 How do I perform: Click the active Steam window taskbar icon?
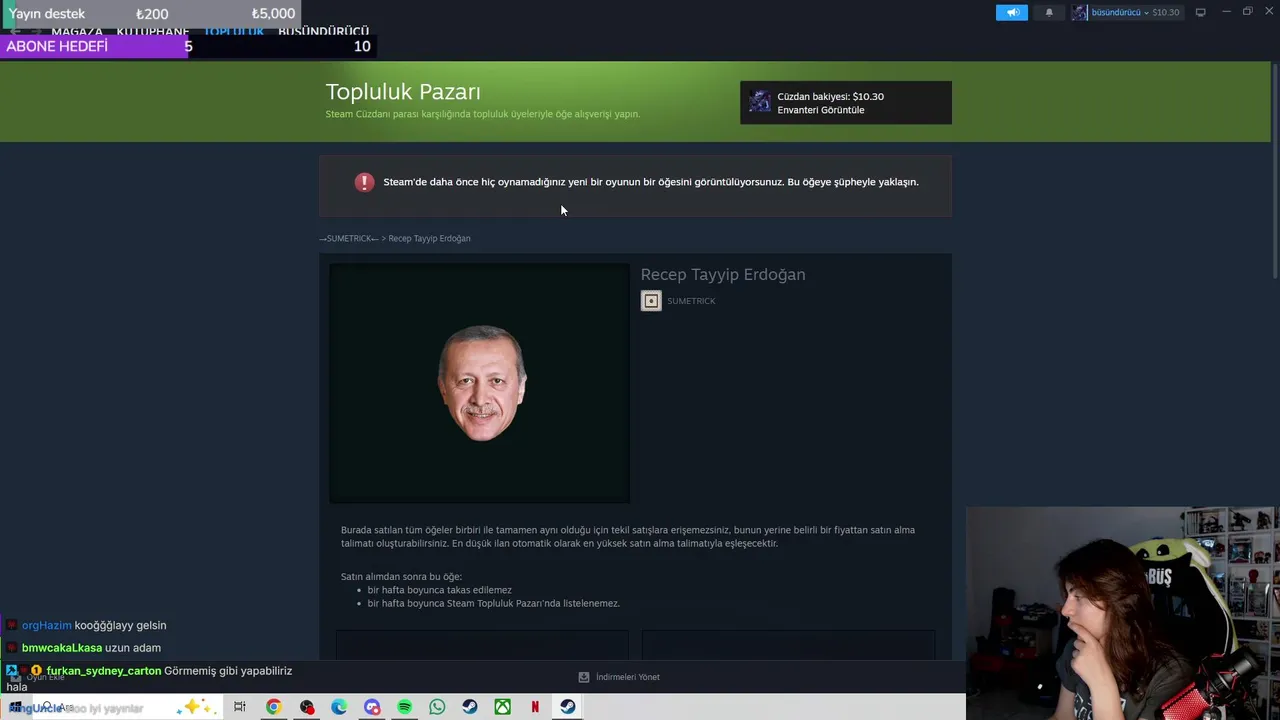click(x=567, y=707)
